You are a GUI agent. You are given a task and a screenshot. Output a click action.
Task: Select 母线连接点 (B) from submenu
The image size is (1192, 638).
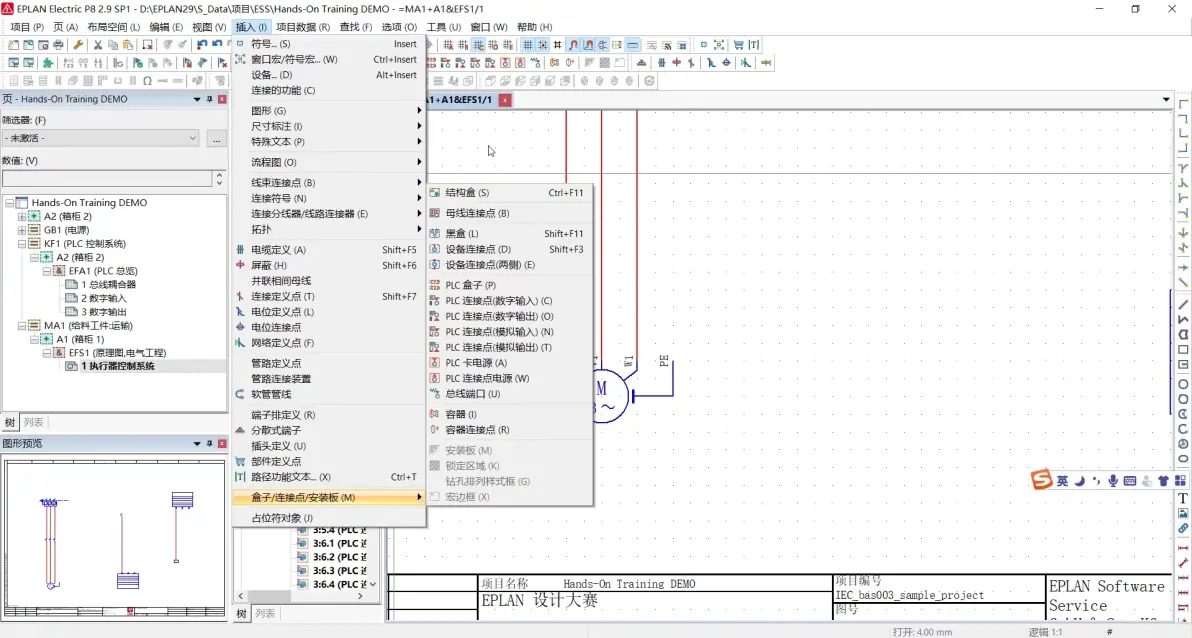pyautogui.click(x=510, y=213)
